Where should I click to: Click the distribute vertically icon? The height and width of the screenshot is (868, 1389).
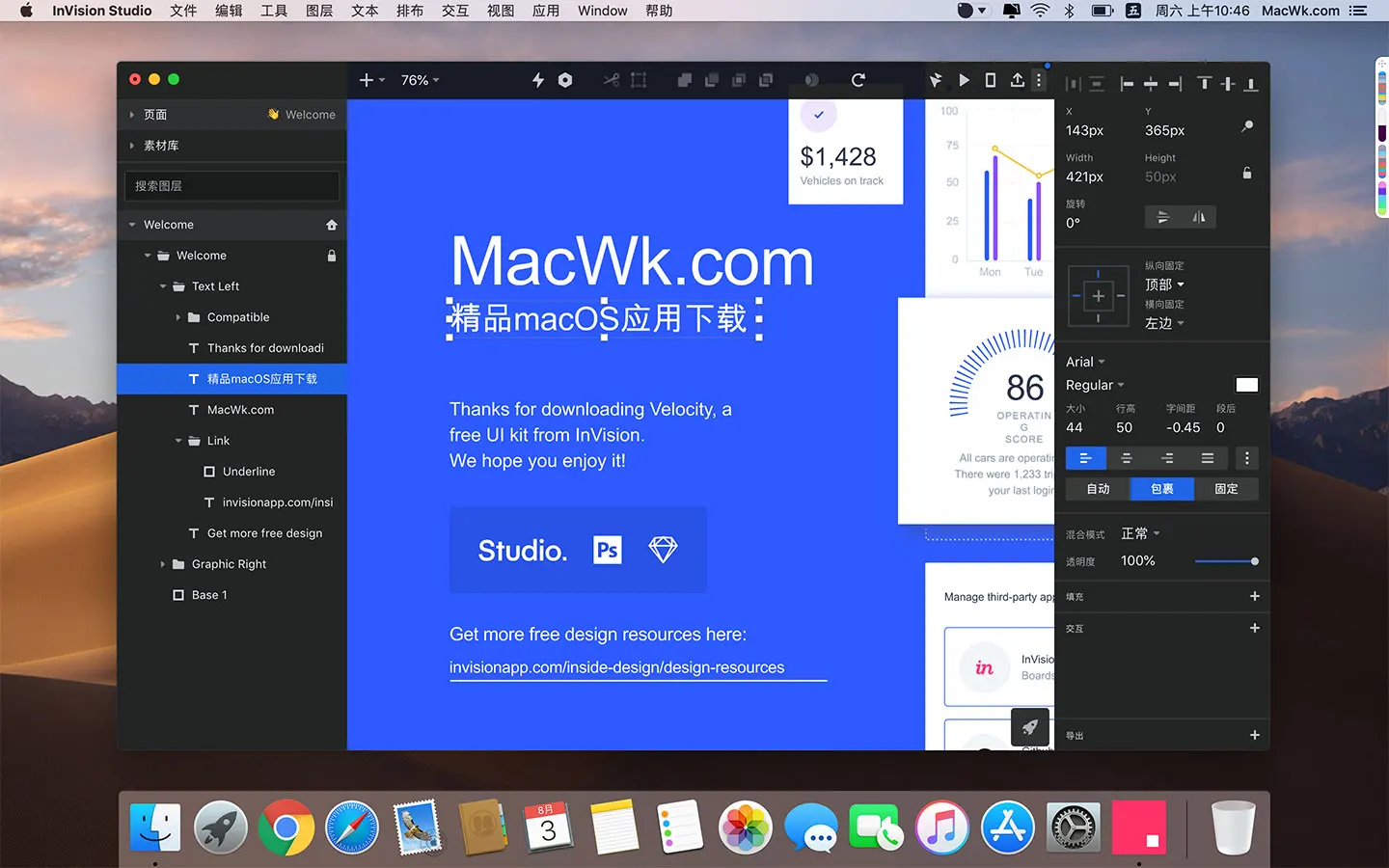(1097, 84)
